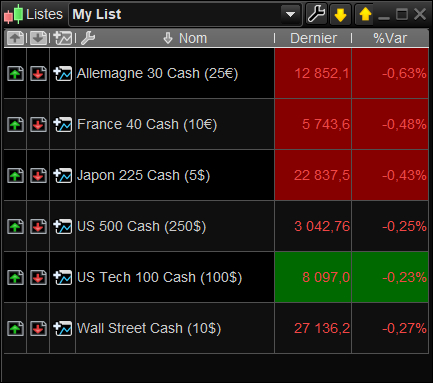
Task: Buy France 40 Cash with green arrow
Action: click(x=15, y=125)
